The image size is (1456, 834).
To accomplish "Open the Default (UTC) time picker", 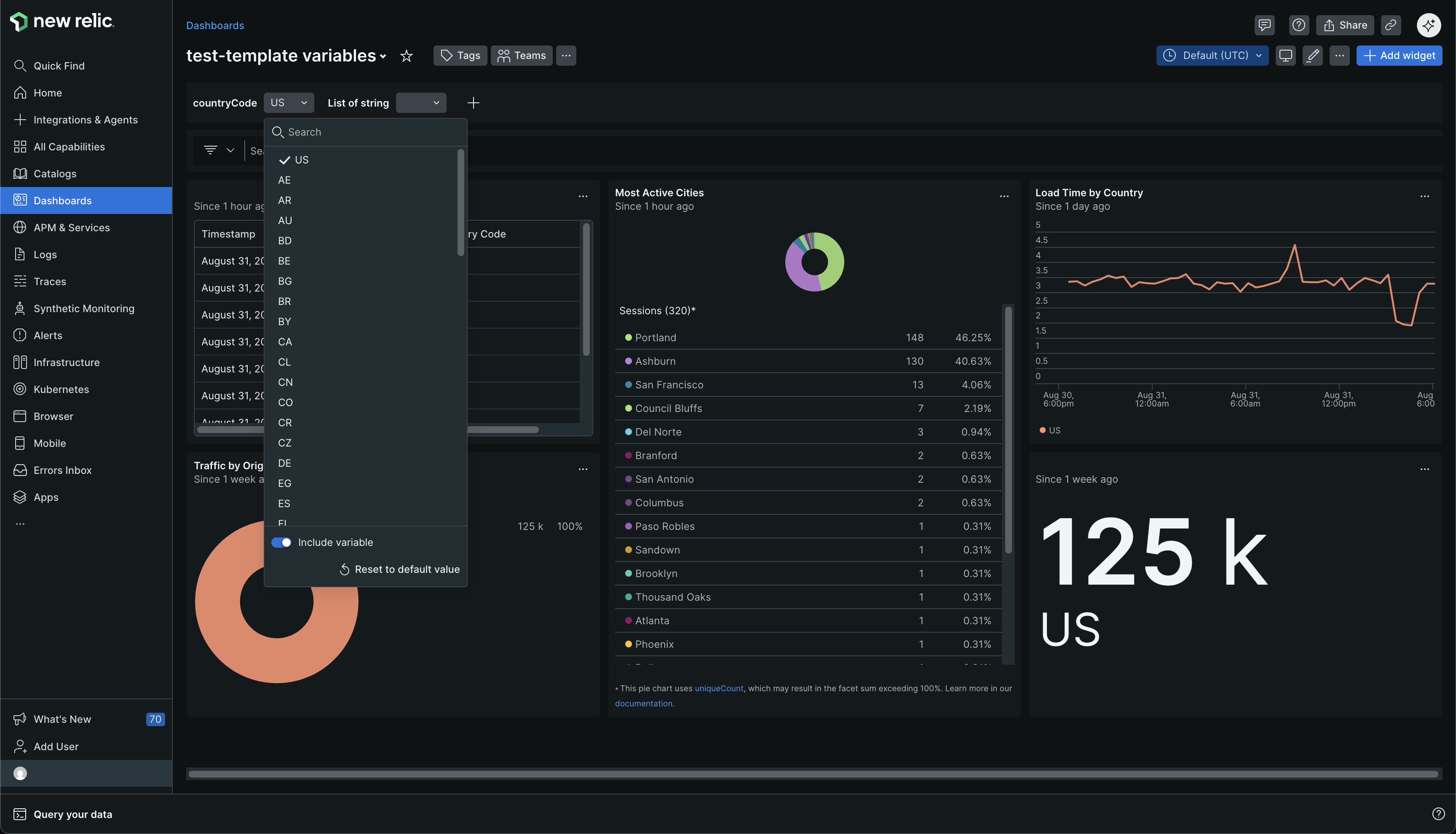I will click(1212, 56).
